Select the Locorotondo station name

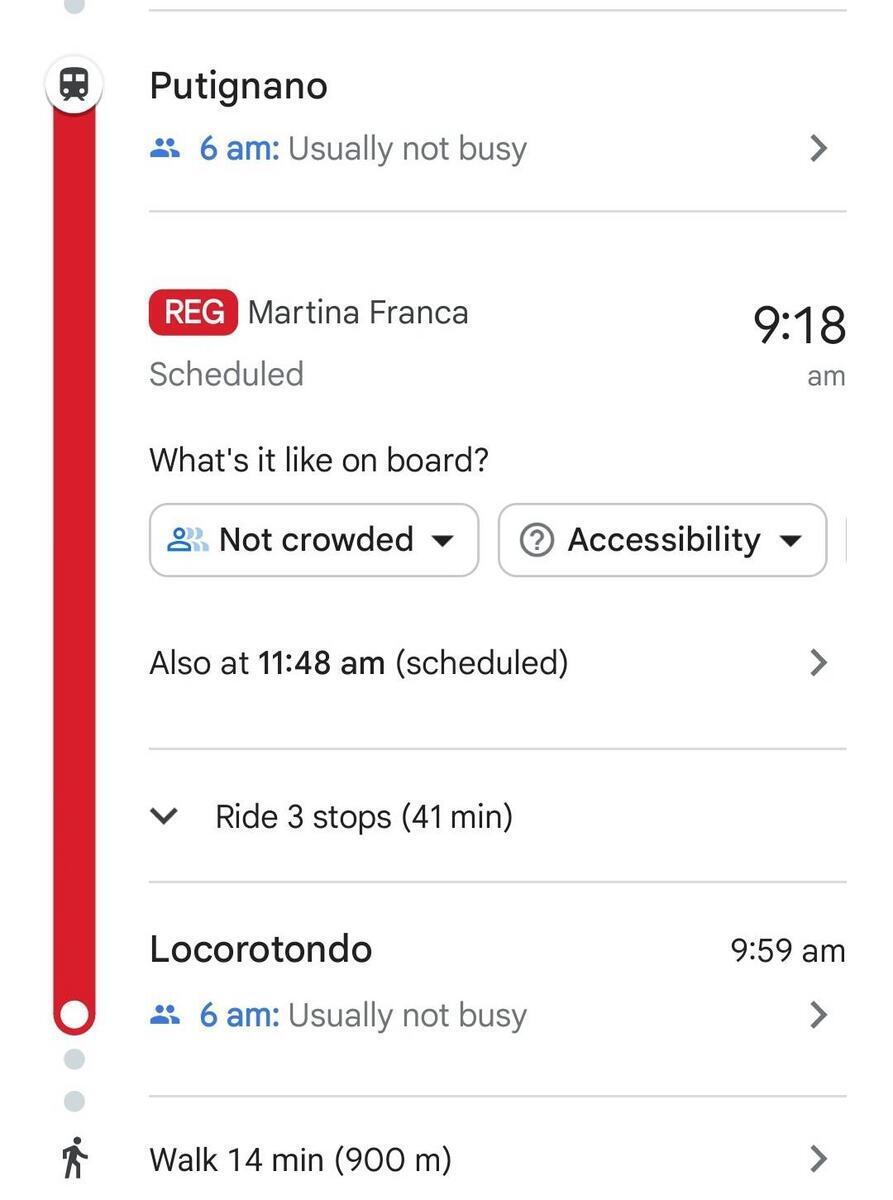click(261, 949)
